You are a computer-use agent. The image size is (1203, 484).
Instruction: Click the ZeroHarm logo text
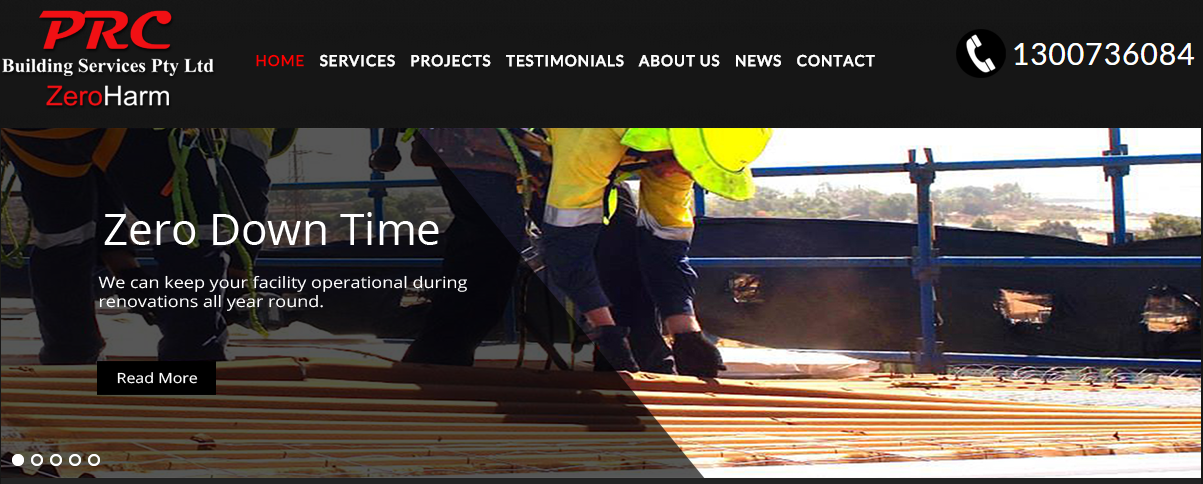pos(108,97)
